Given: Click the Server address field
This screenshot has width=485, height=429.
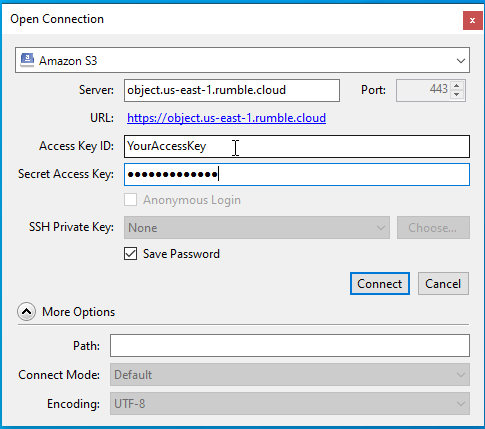Looking at the screenshot, I should pos(232,90).
